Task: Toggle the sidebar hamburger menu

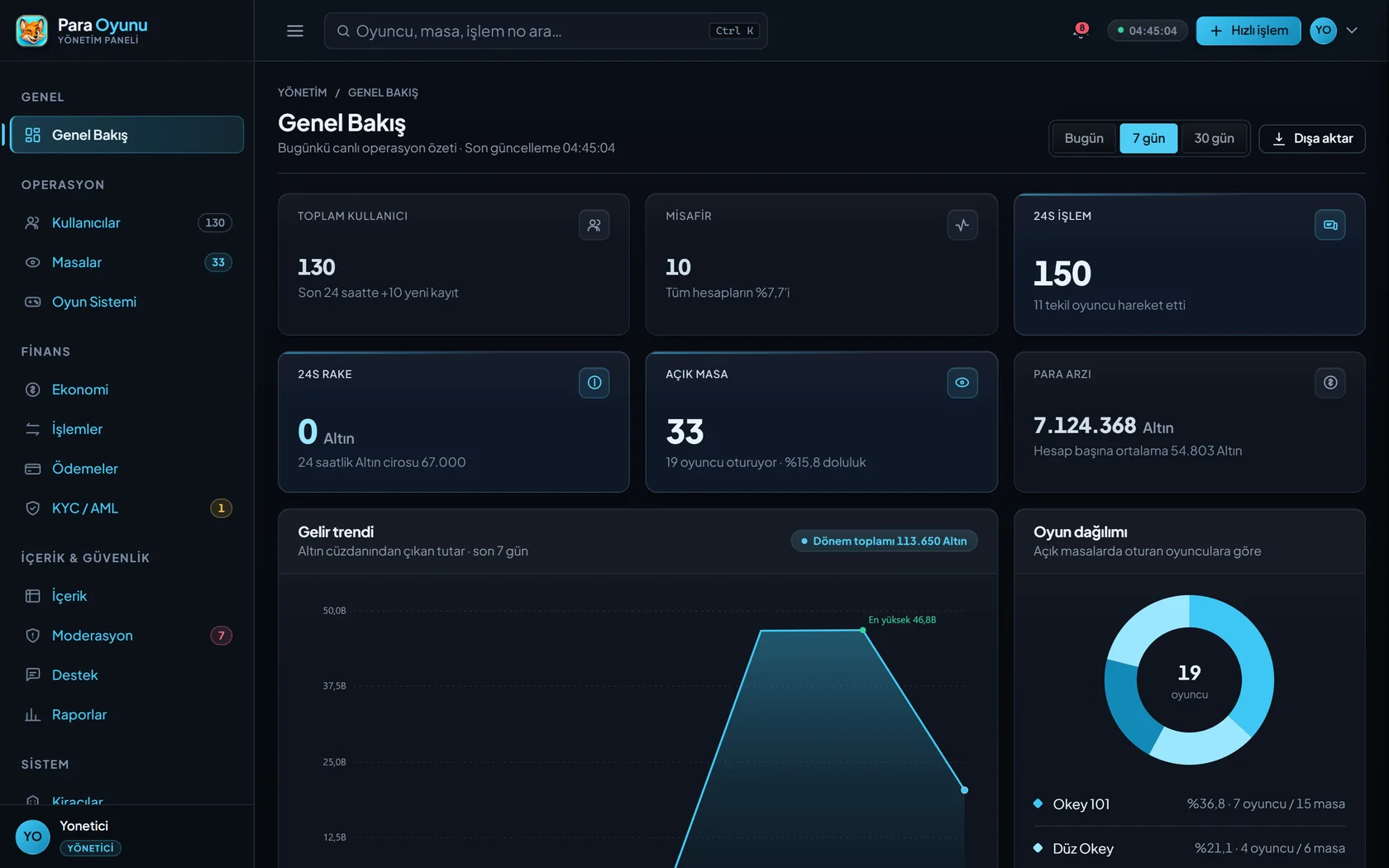Action: point(295,31)
